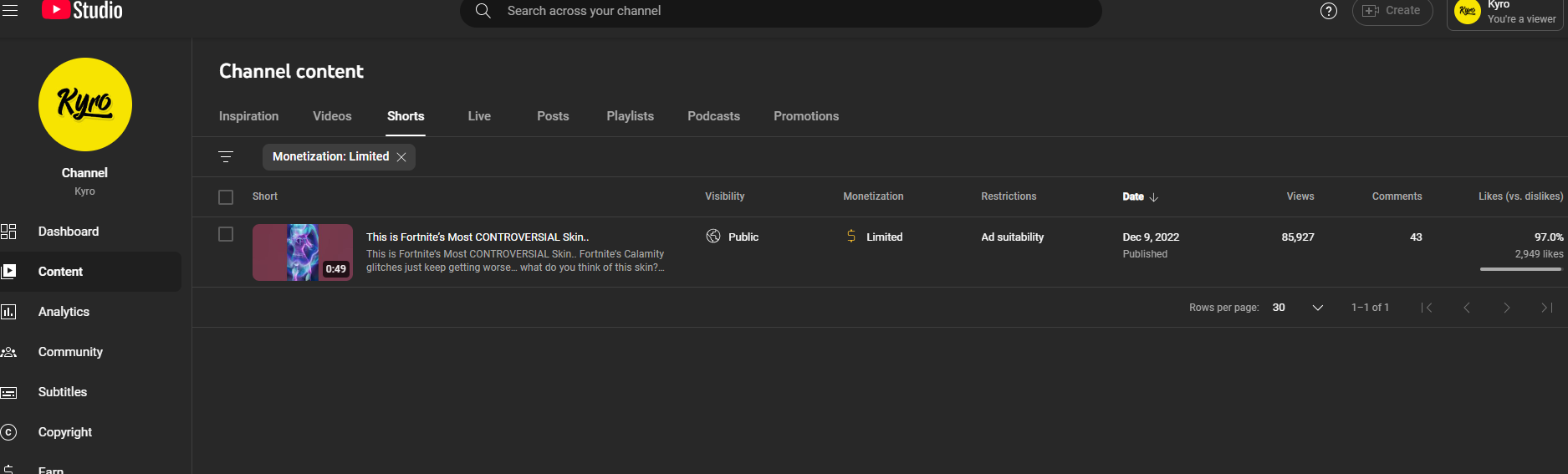Click the 2,949 likes count
This screenshot has width=1568, height=474.
(1539, 254)
